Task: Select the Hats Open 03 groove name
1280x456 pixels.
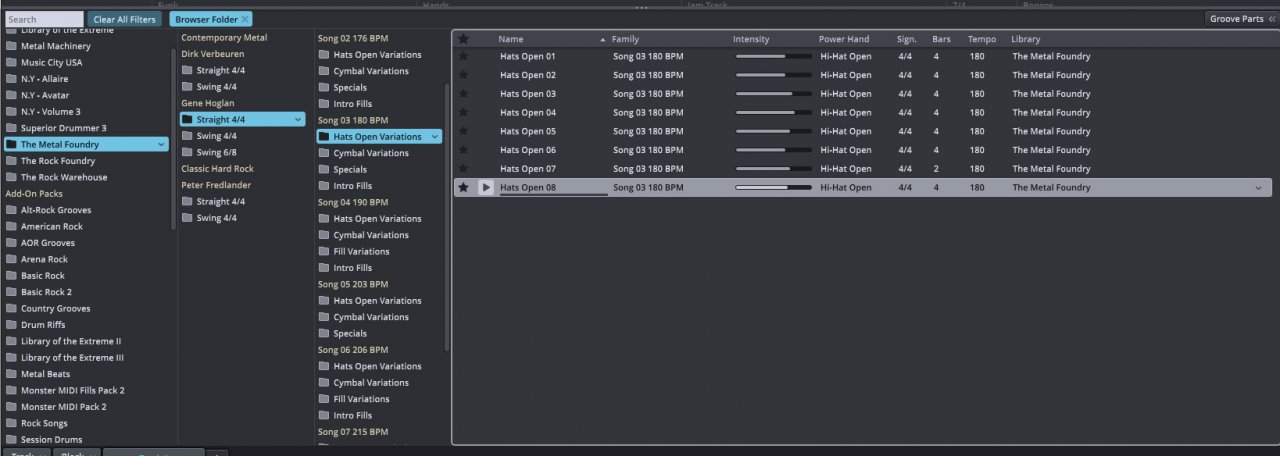Action: click(x=528, y=94)
